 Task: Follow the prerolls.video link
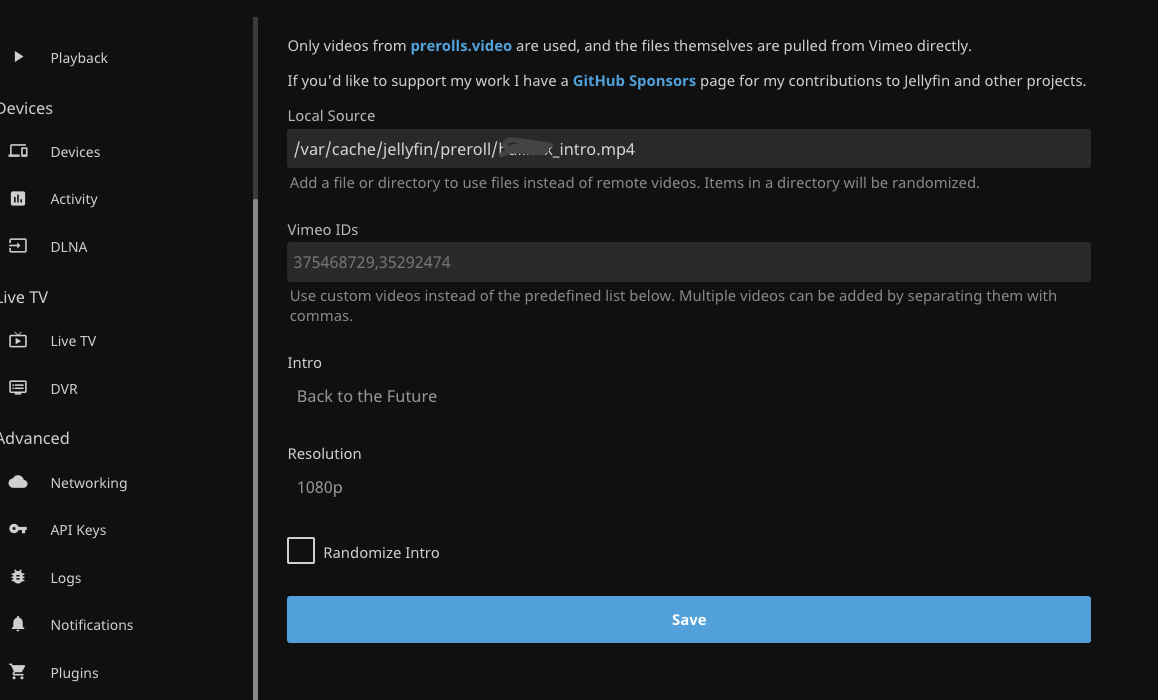(x=461, y=46)
